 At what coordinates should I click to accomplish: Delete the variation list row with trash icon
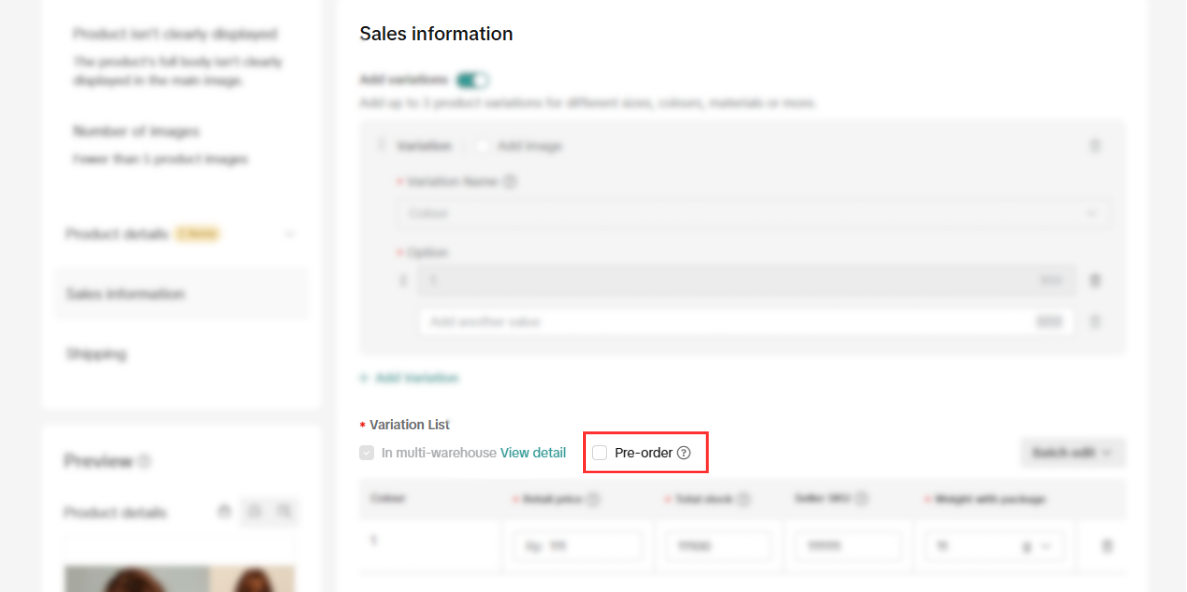pyautogui.click(x=1106, y=546)
